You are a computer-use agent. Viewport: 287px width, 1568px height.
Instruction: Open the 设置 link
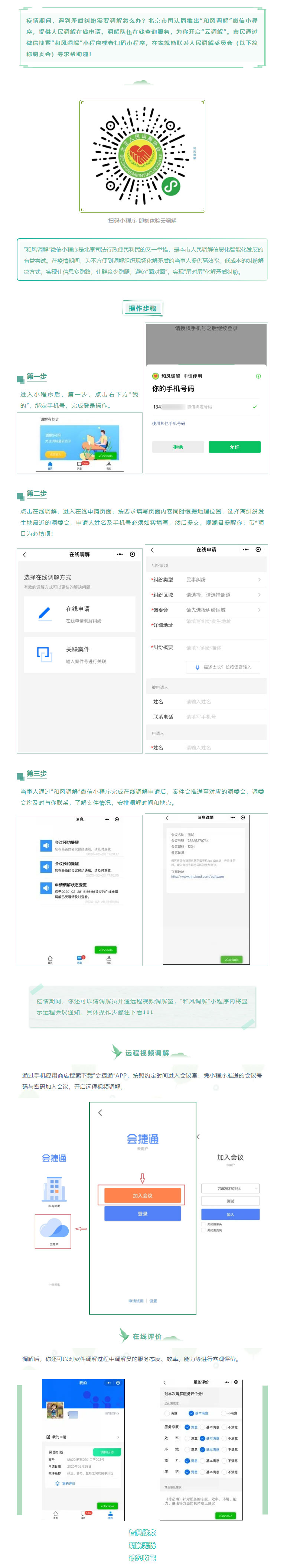tap(153, 1301)
